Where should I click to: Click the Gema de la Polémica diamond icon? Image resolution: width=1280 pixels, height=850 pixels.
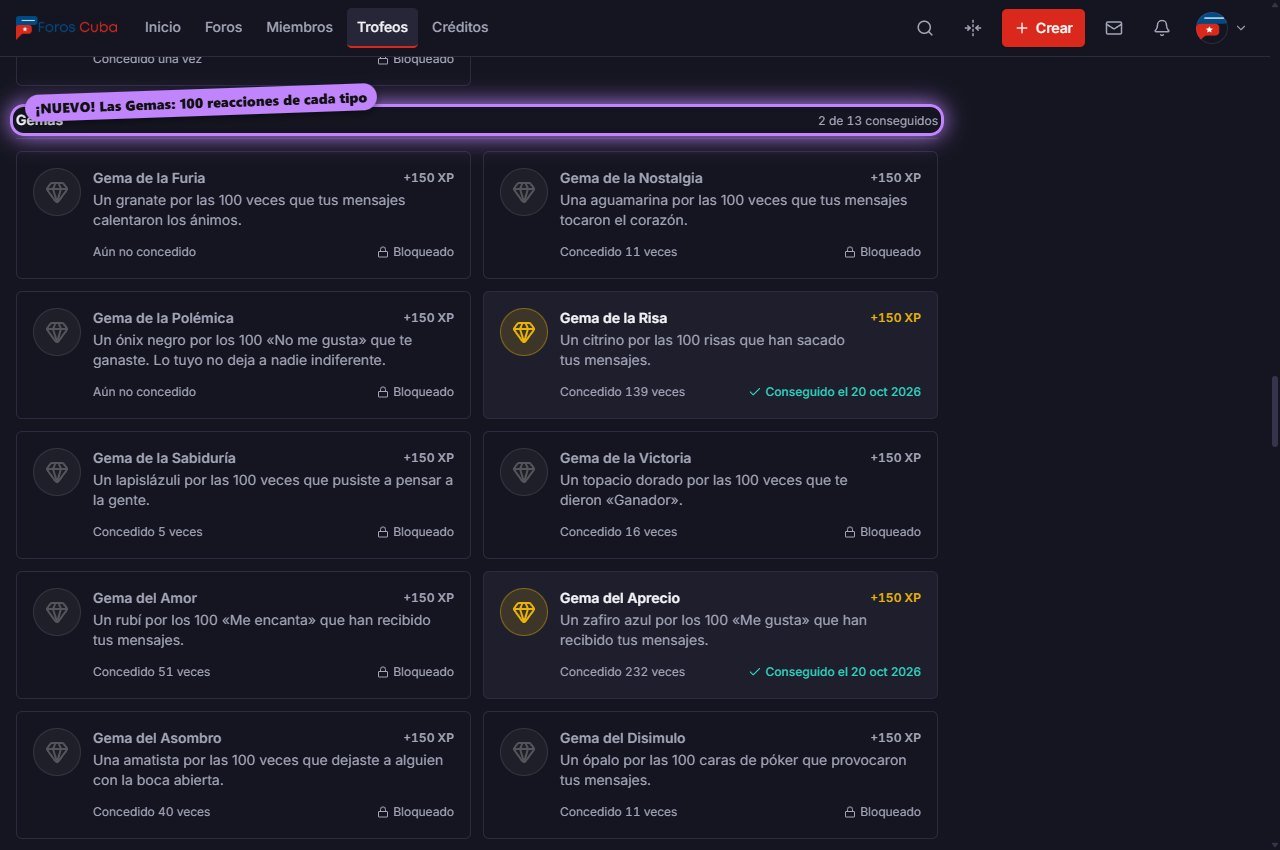click(57, 332)
